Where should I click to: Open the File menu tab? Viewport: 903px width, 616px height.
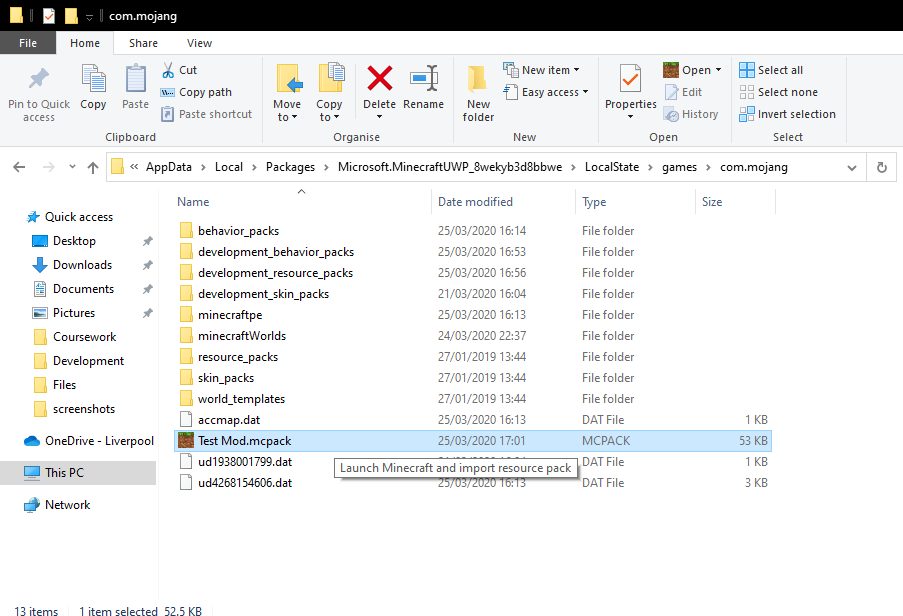click(x=28, y=43)
